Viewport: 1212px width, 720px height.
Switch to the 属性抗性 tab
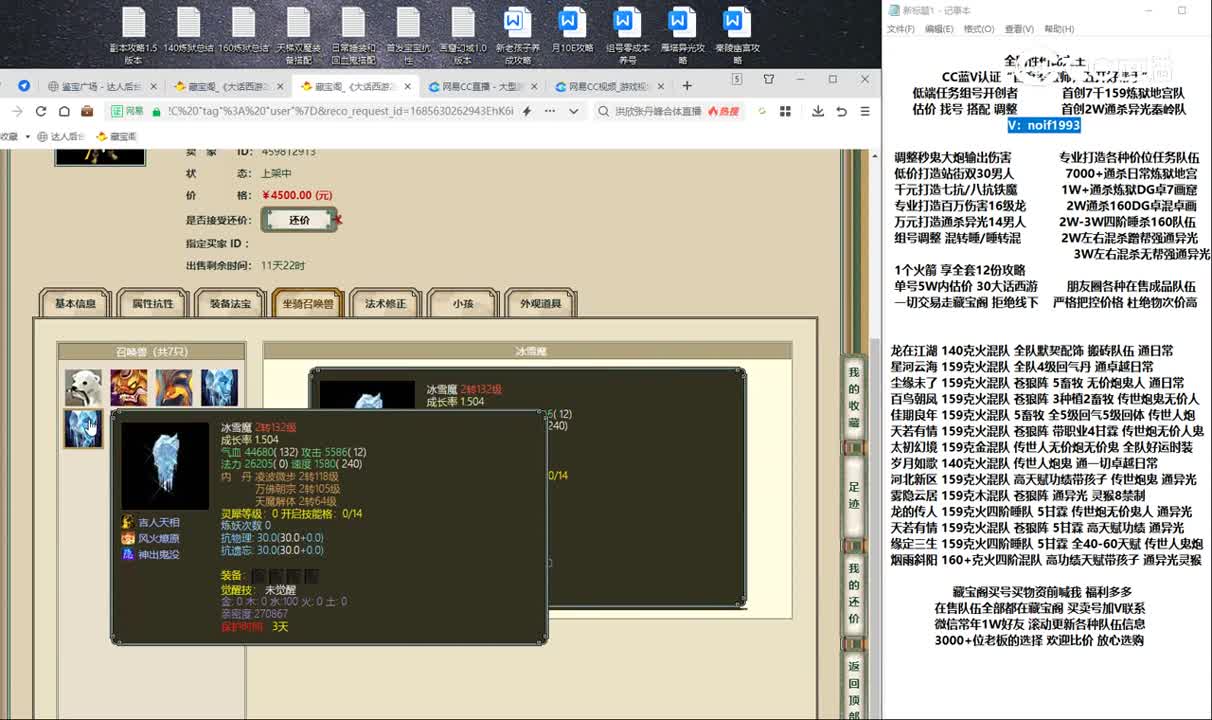click(x=153, y=303)
